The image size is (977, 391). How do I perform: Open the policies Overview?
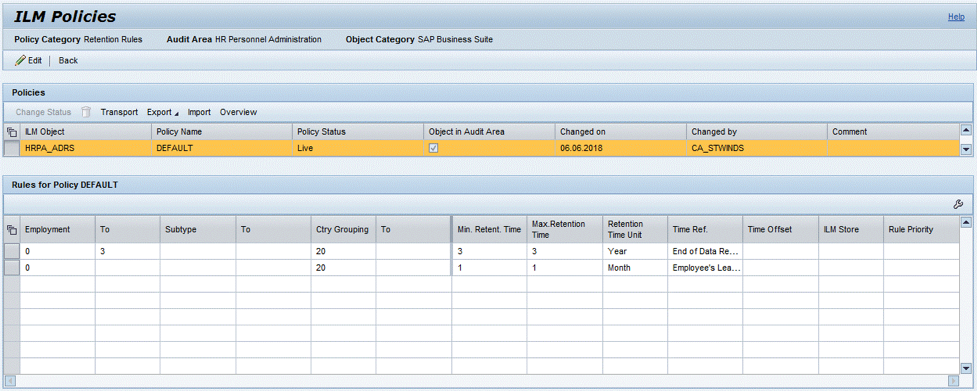[238, 112]
